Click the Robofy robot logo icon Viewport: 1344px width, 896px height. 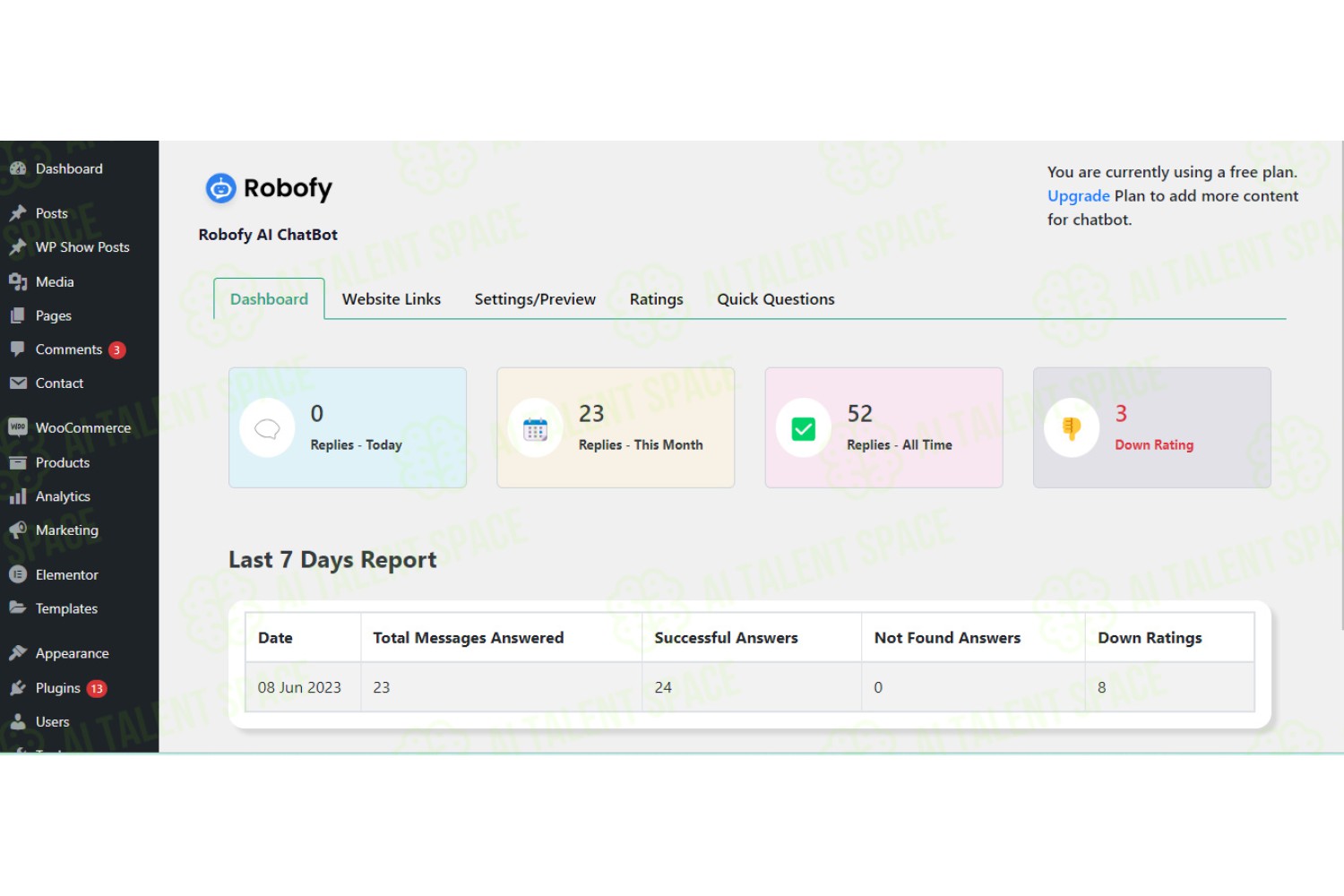click(x=220, y=188)
